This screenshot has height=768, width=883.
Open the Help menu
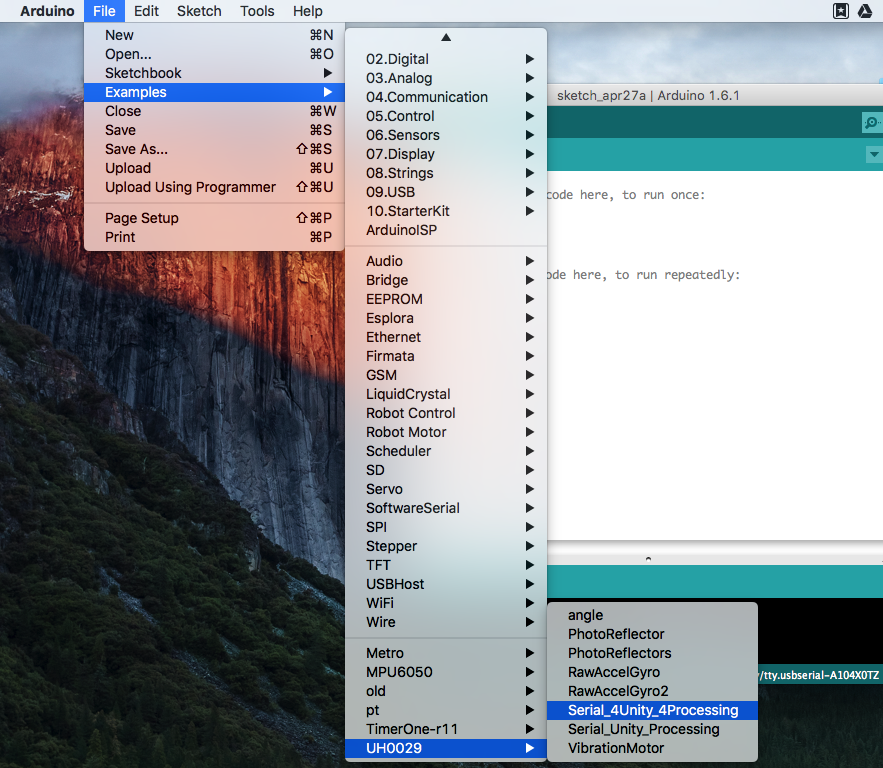(x=307, y=11)
